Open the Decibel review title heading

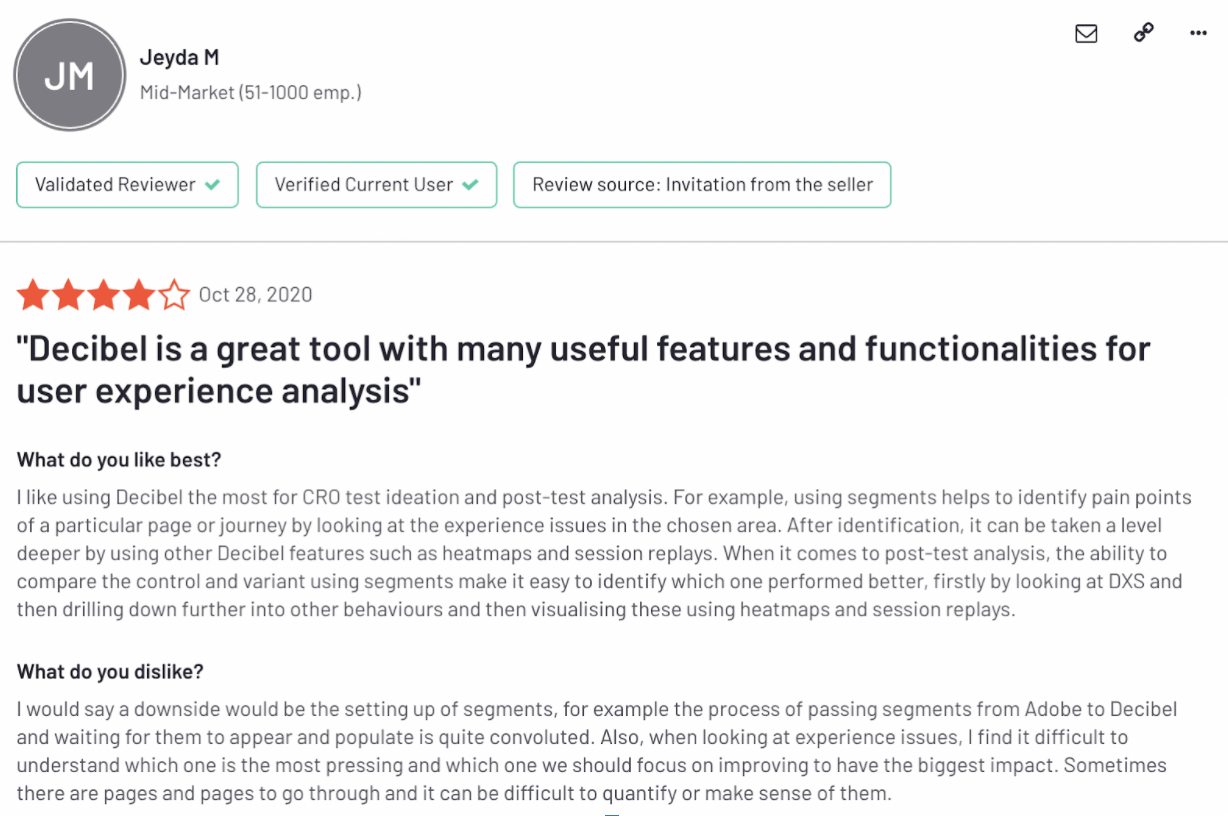coord(583,369)
